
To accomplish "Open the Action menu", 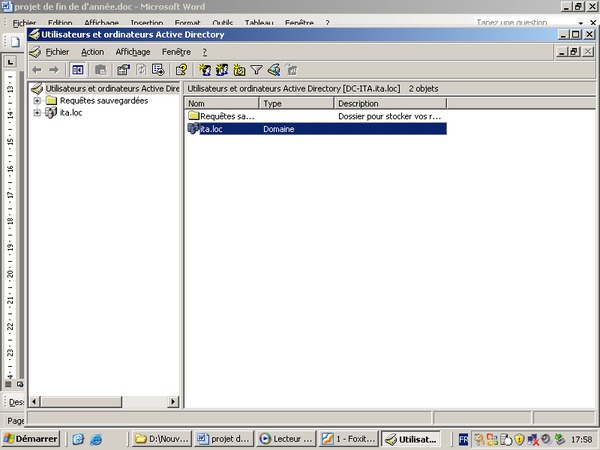I will click(x=92, y=51).
